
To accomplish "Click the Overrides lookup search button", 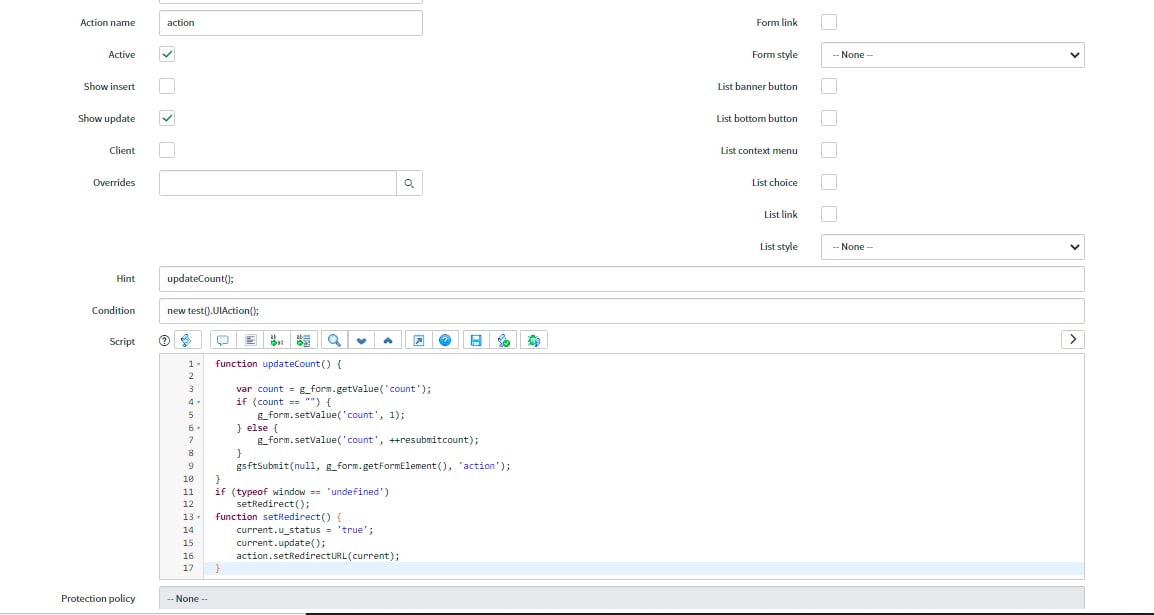I will (x=409, y=183).
